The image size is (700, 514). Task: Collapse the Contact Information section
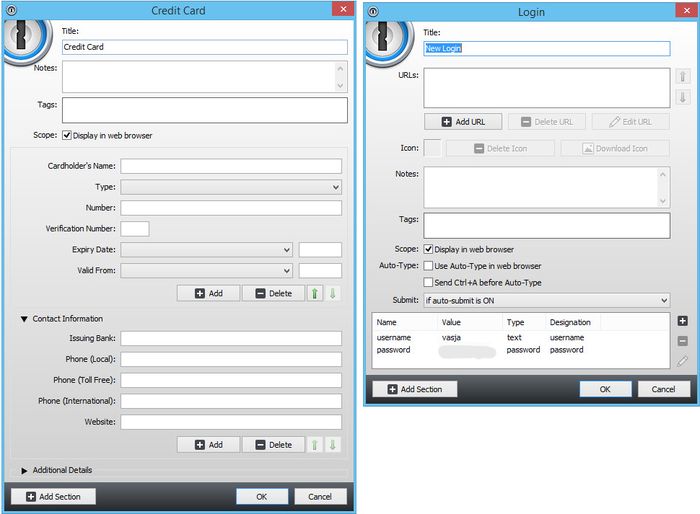pos(24,319)
